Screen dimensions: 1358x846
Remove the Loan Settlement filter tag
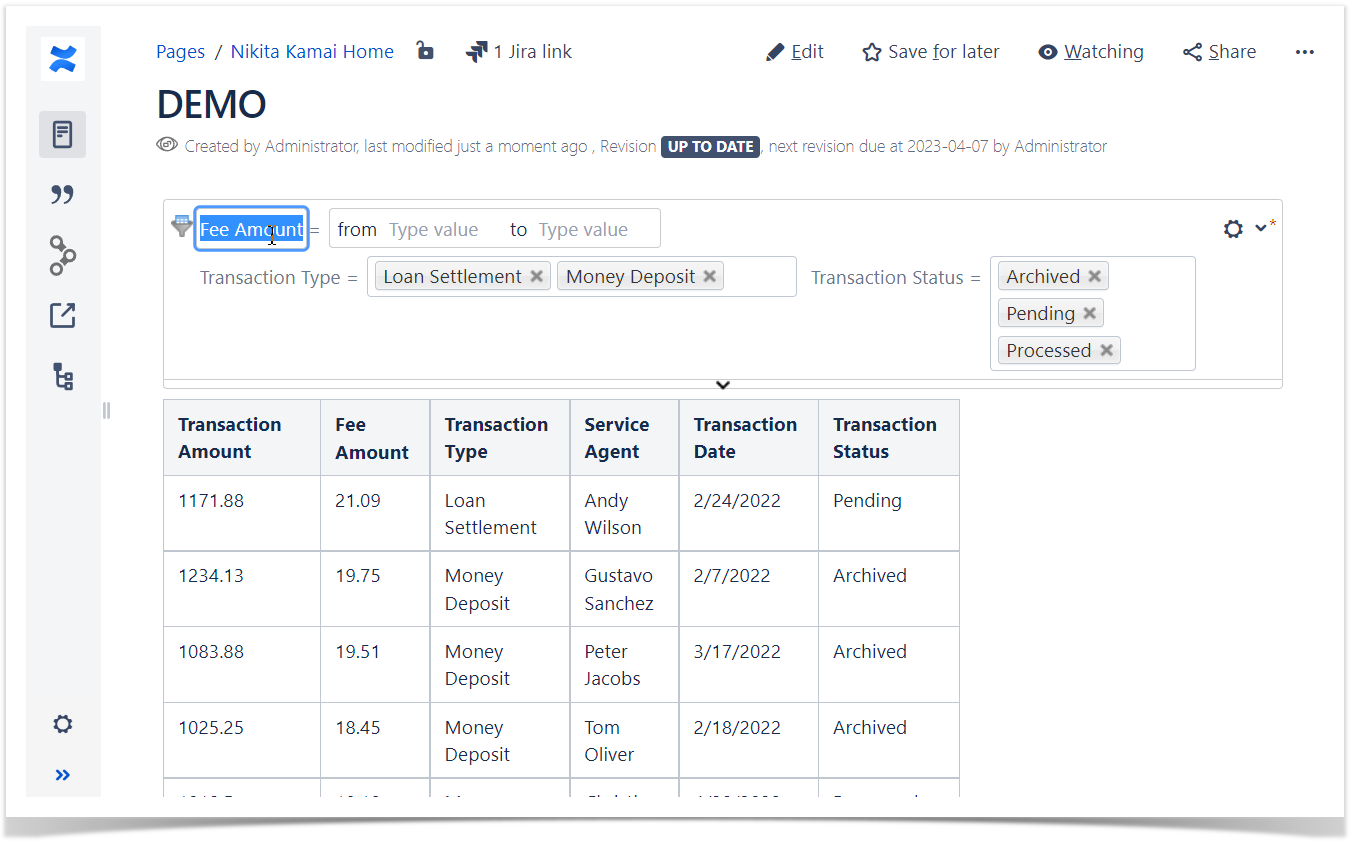point(537,277)
